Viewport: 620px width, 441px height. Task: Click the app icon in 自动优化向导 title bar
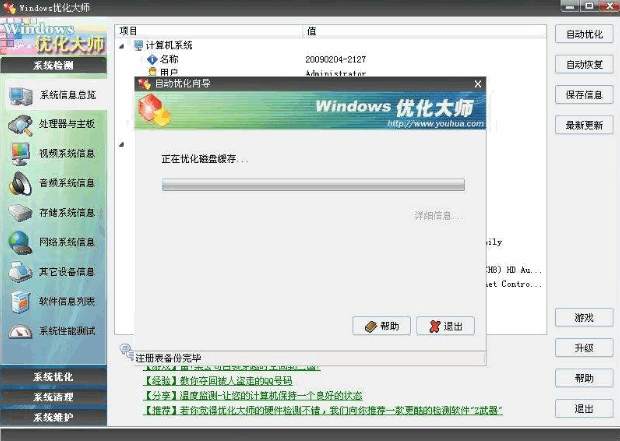tap(144, 83)
